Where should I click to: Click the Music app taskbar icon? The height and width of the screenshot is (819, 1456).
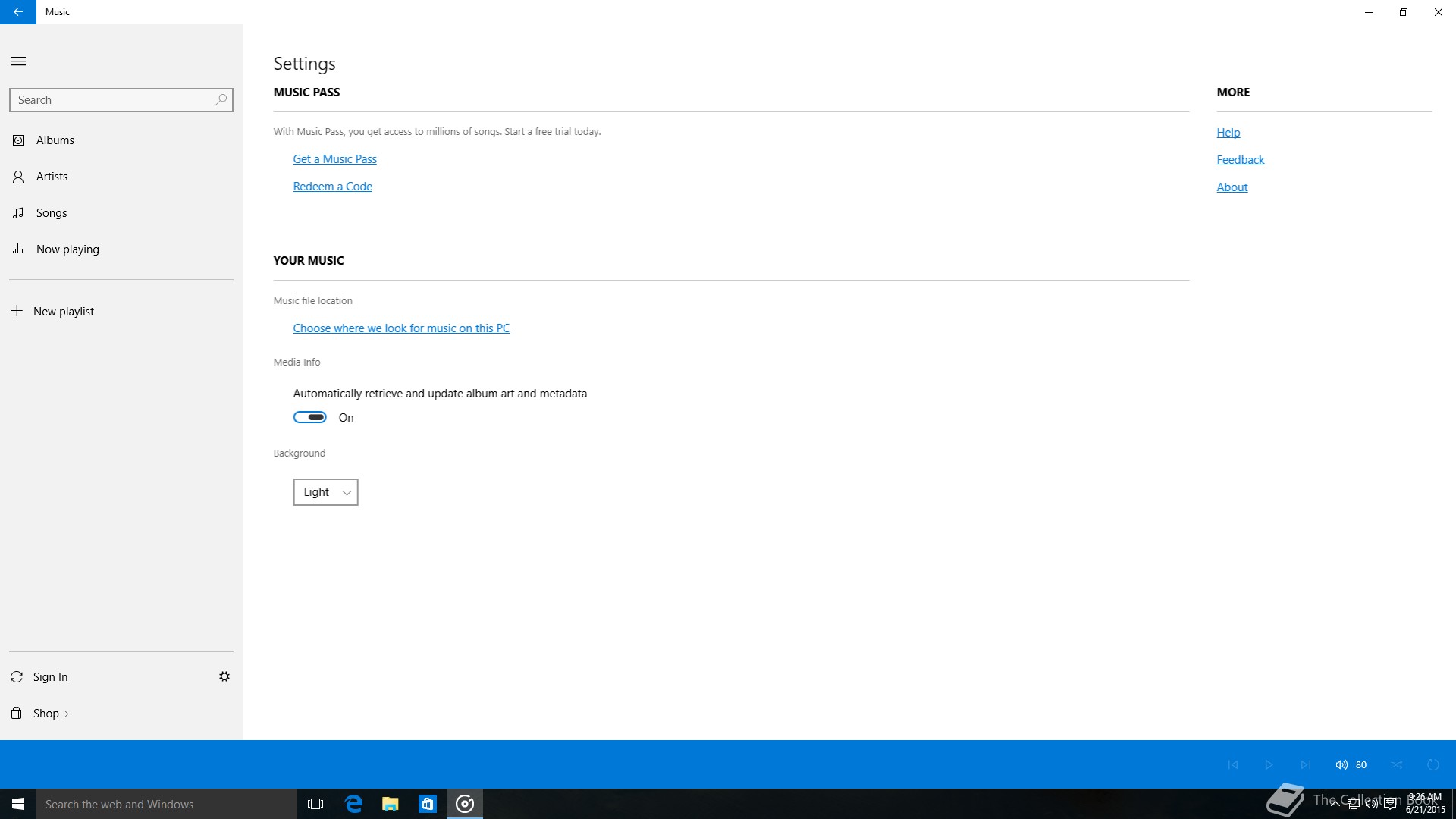pos(465,804)
